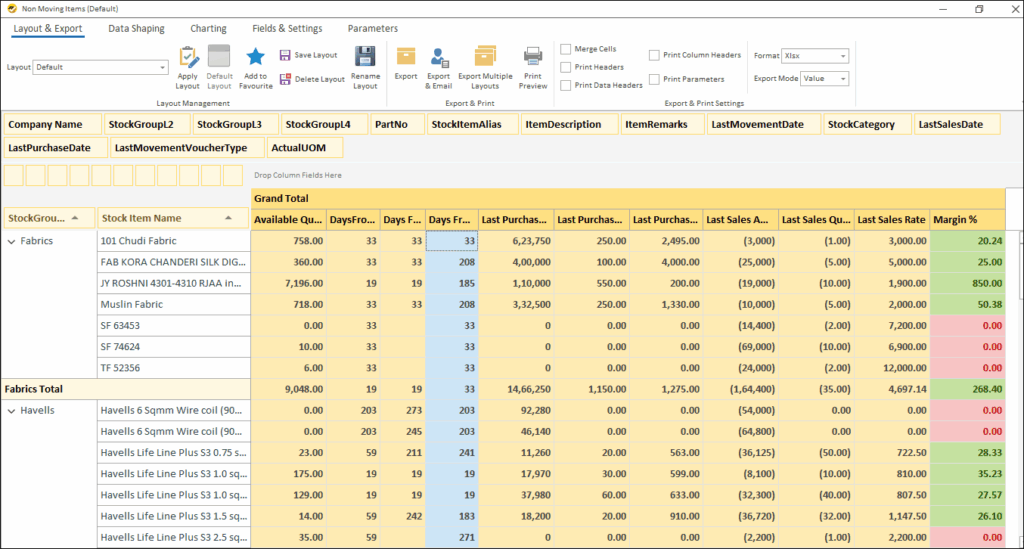Check the Print Column Headers option
Image resolution: width=1024 pixels, height=549 pixels.
point(654,55)
